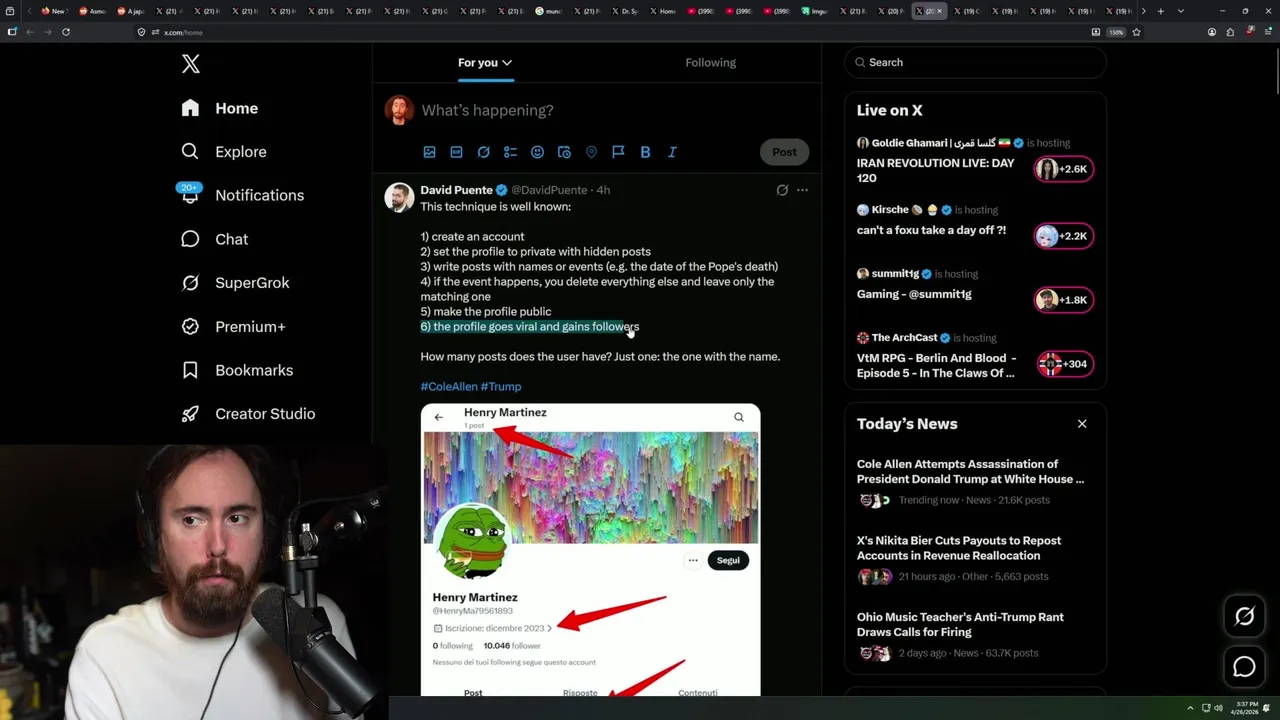Open the embedded Henry Martinez screenshot image
Viewport: 1280px width, 720px height.
[x=590, y=550]
